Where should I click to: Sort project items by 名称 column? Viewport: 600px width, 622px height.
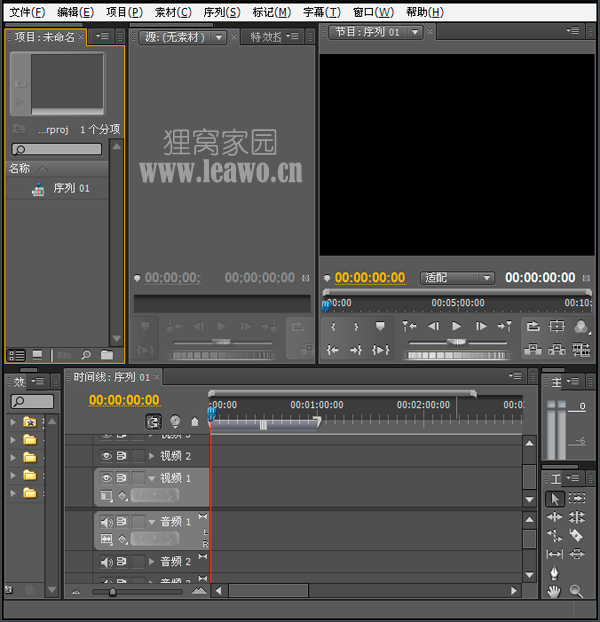click(19, 168)
